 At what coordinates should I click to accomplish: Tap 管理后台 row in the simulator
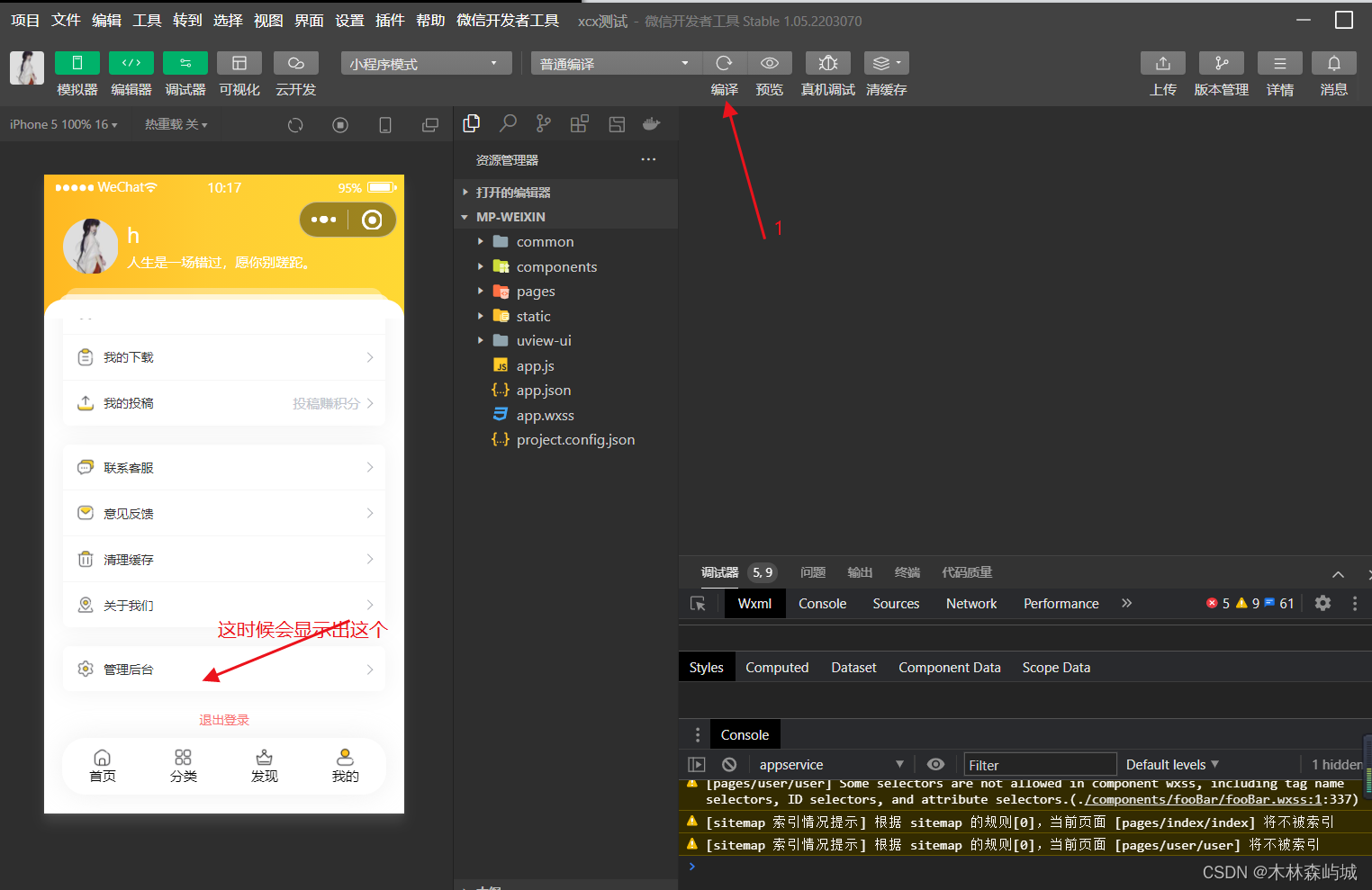(224, 669)
